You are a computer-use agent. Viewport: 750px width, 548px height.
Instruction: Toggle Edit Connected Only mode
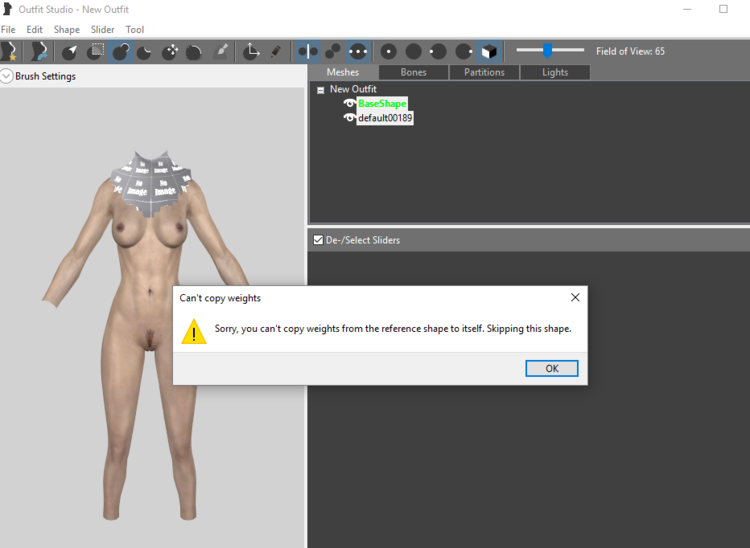(332, 51)
